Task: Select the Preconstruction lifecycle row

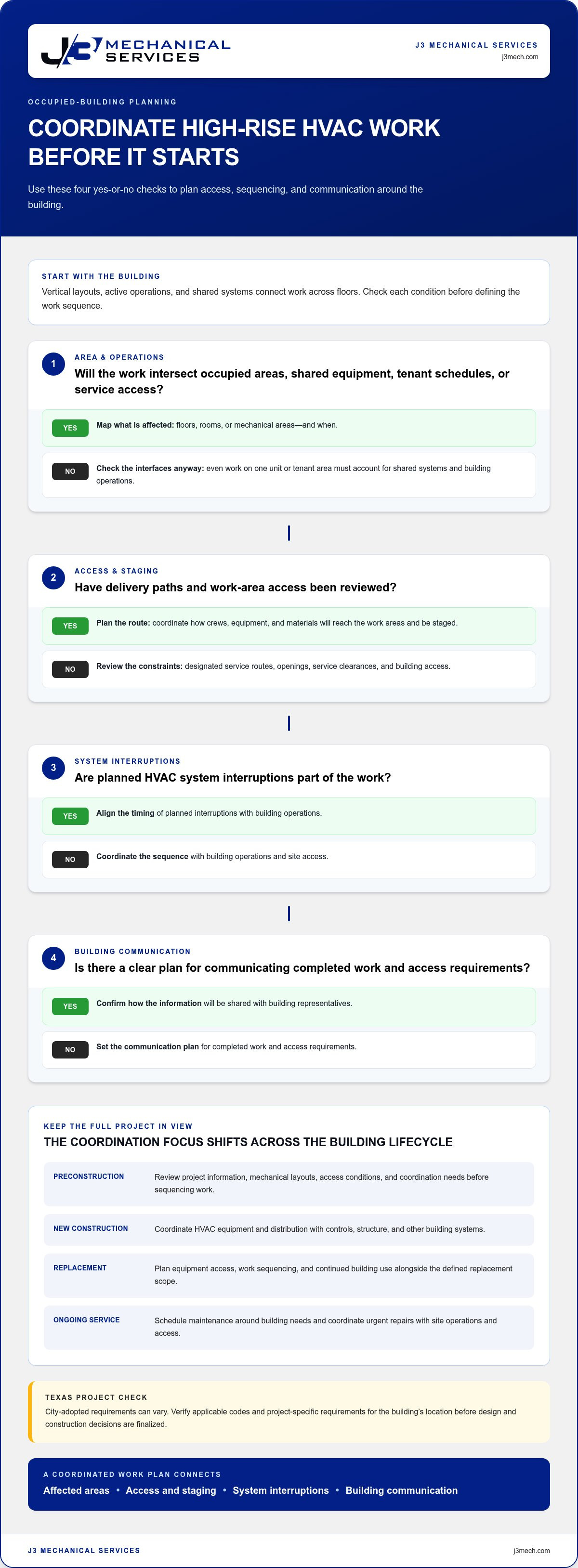Action: (289, 1184)
